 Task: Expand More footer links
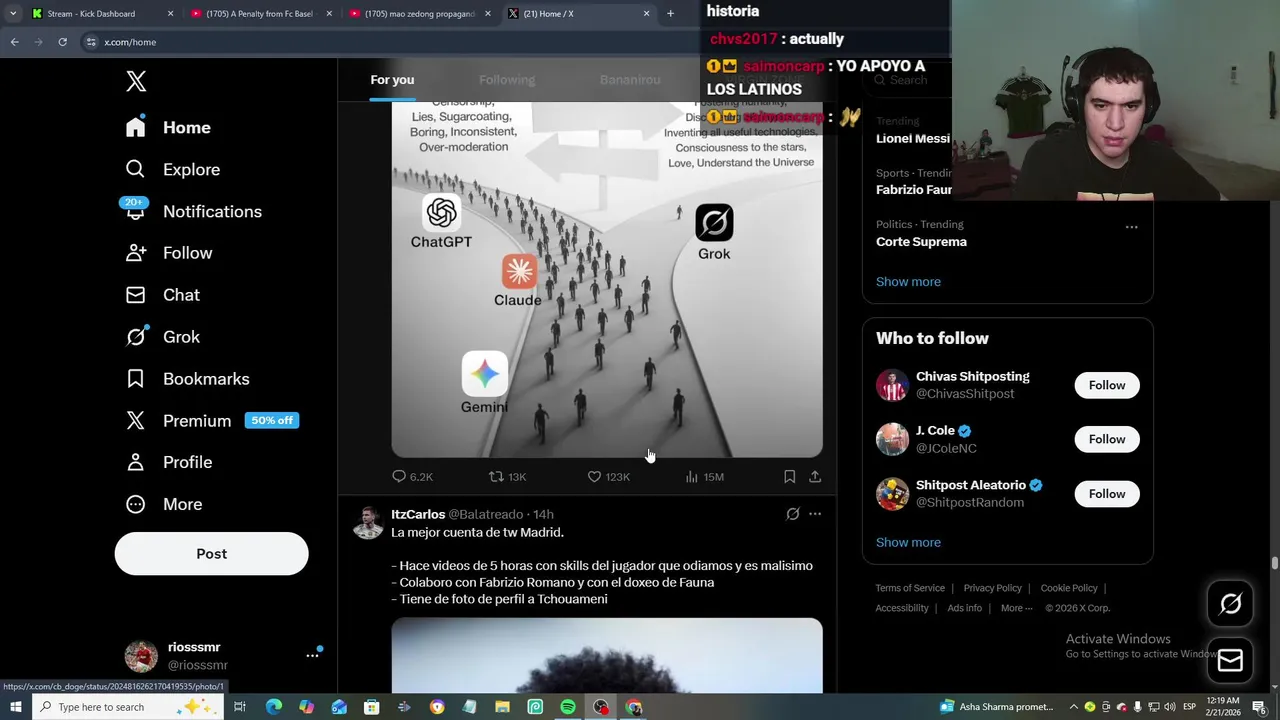click(x=1017, y=608)
